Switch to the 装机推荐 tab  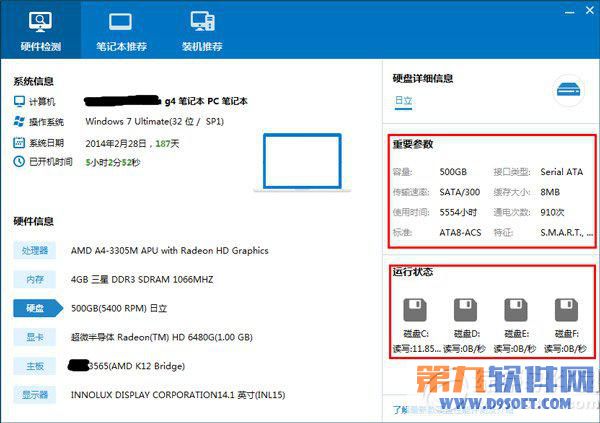[x=202, y=30]
